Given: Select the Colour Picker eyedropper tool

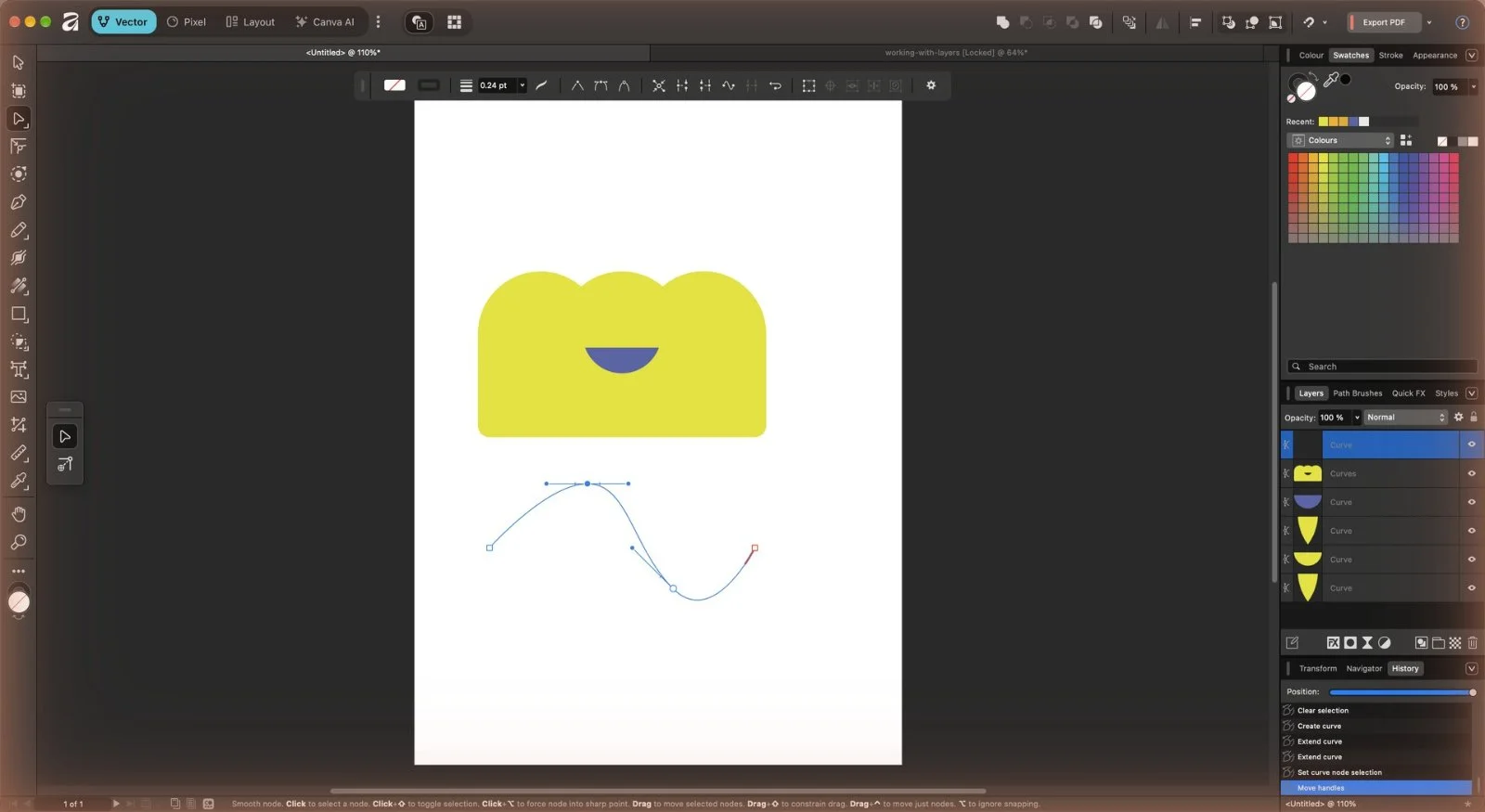Looking at the screenshot, I should pyautogui.click(x=19, y=481).
